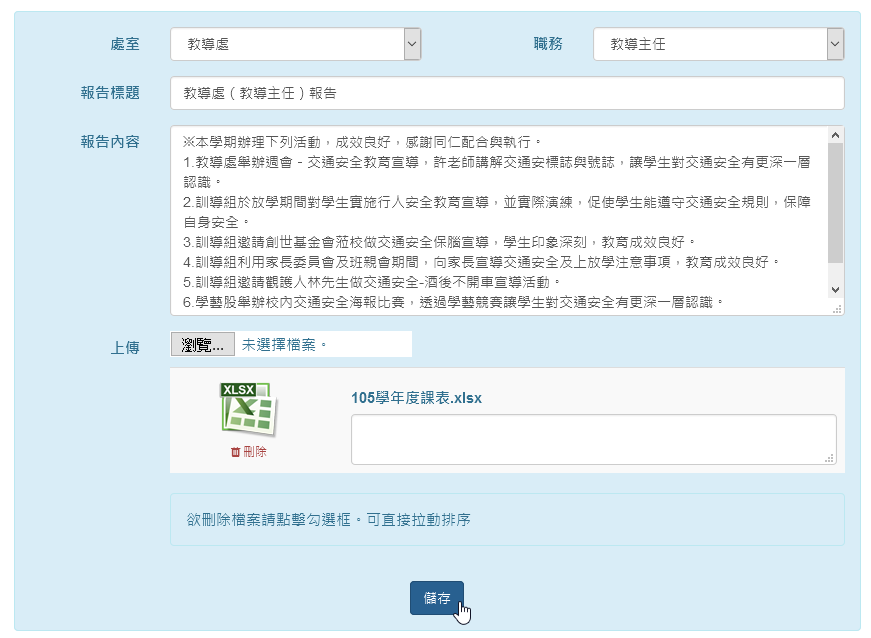The image size is (871, 638).
Task: Open the 處室 dropdown showing 教導處
Action: [295, 44]
